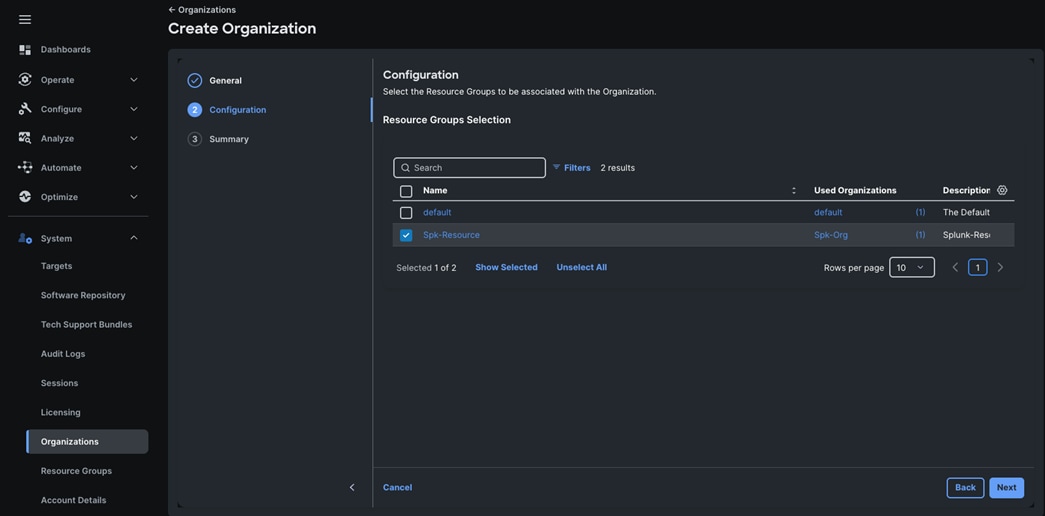Open the Filters option
This screenshot has height=516, width=1045.
tap(577, 168)
